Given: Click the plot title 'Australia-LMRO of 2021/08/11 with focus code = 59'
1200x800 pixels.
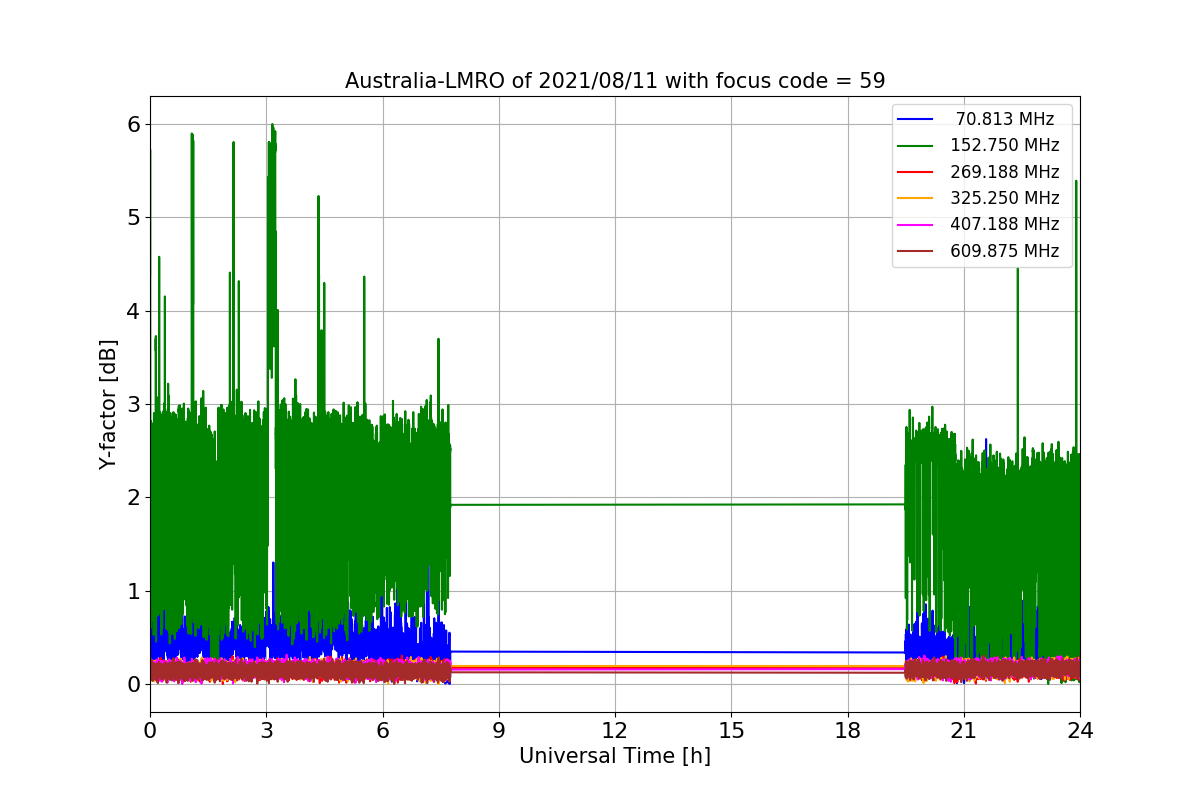Looking at the screenshot, I should tap(615, 81).
